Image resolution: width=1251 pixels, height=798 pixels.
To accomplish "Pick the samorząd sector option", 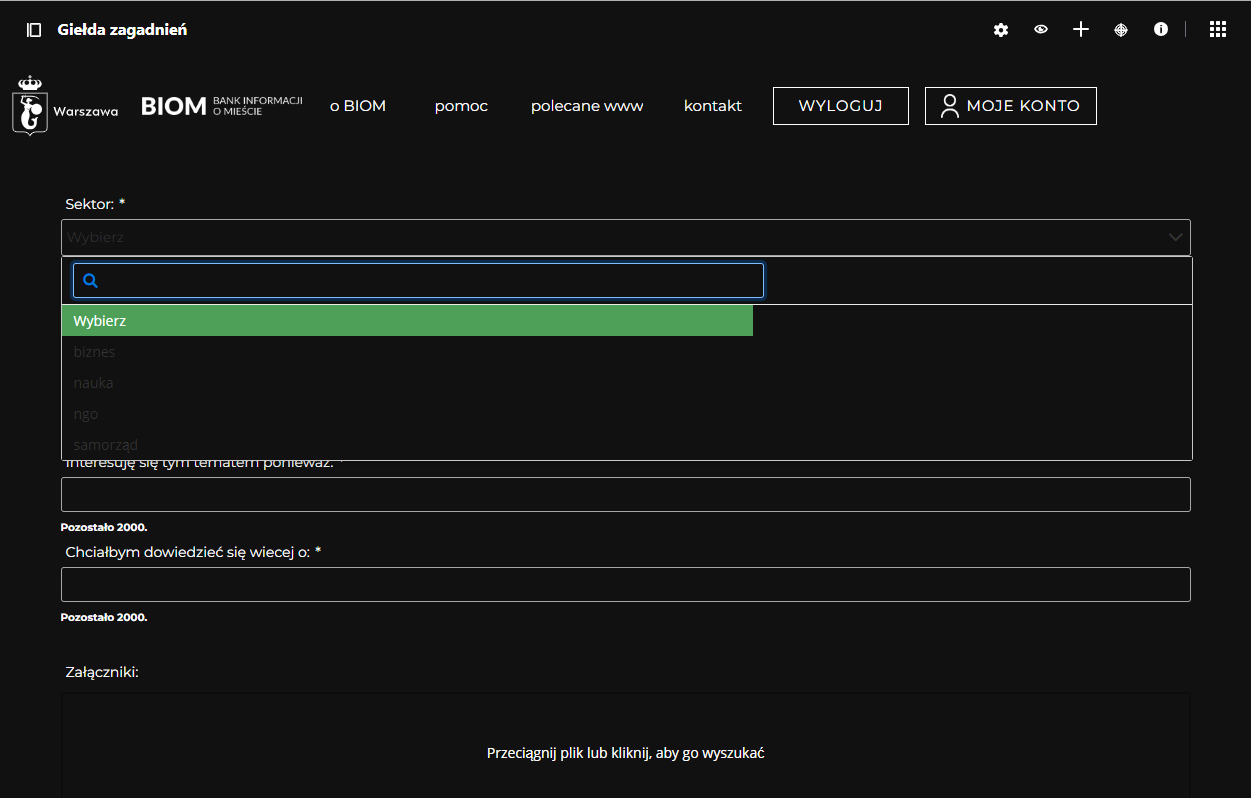I will click(x=106, y=445).
